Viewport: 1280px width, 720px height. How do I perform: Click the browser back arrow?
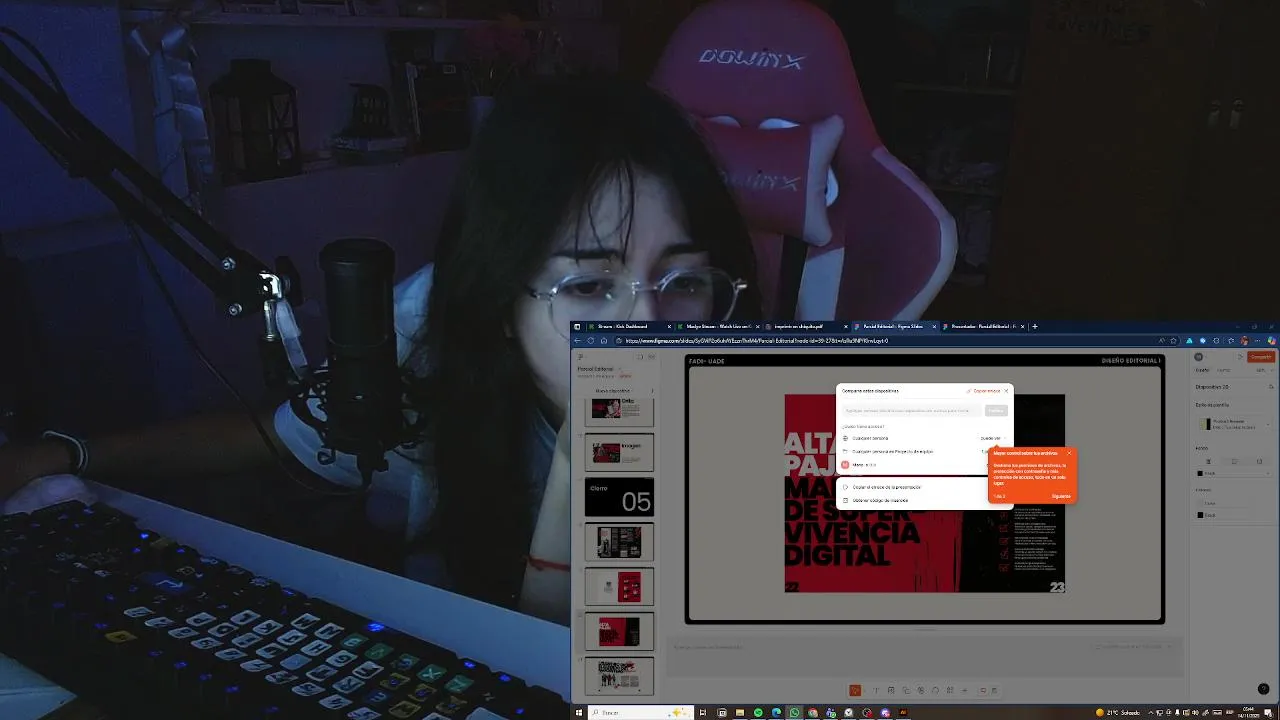tap(578, 340)
